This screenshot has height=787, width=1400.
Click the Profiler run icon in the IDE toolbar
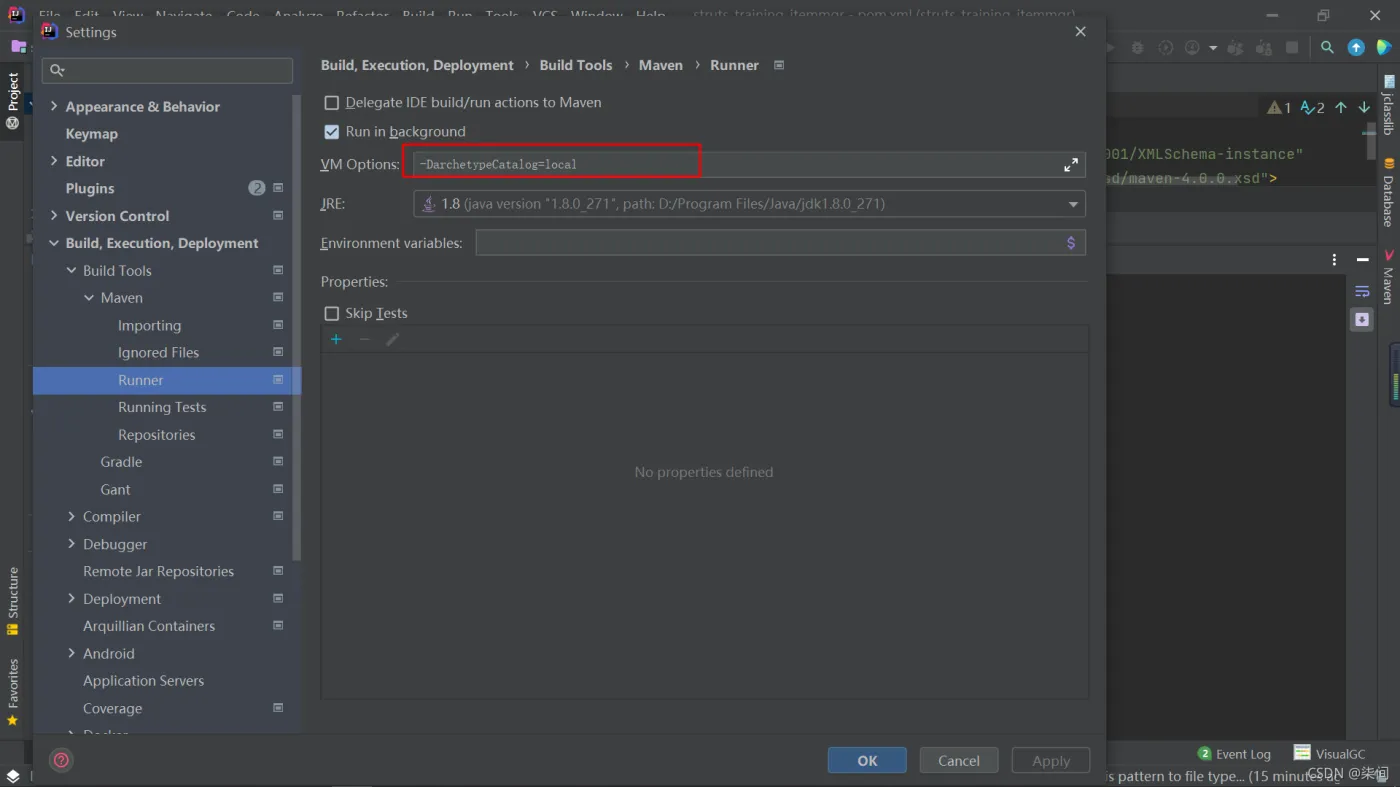click(1192, 48)
